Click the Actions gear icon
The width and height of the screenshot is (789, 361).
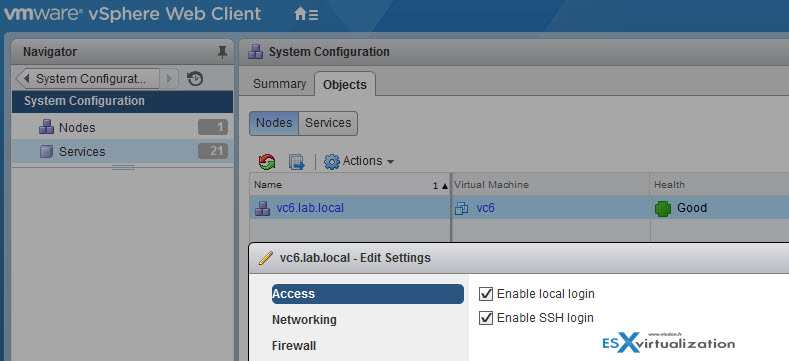pyautogui.click(x=332, y=162)
